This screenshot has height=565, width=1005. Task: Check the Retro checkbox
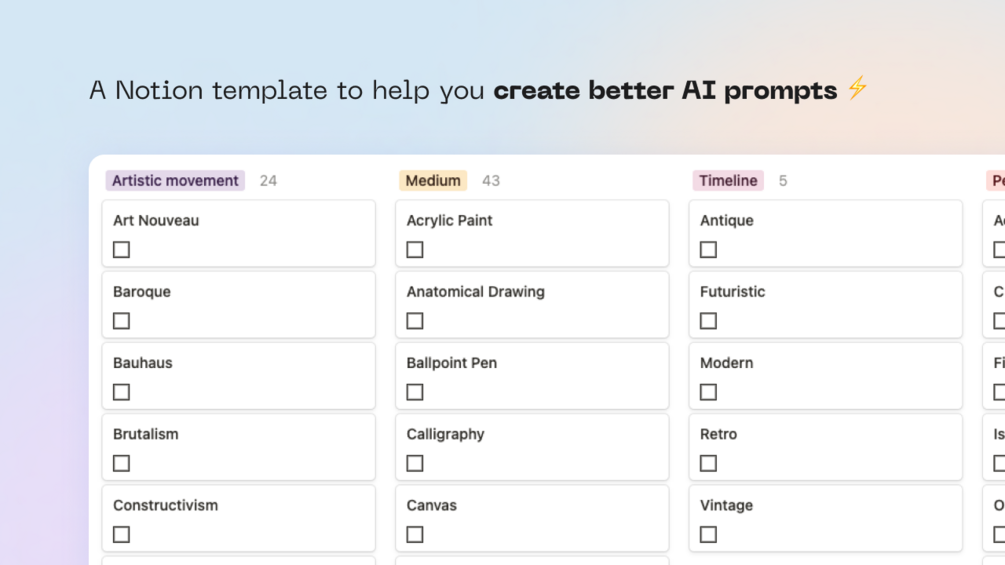point(709,463)
